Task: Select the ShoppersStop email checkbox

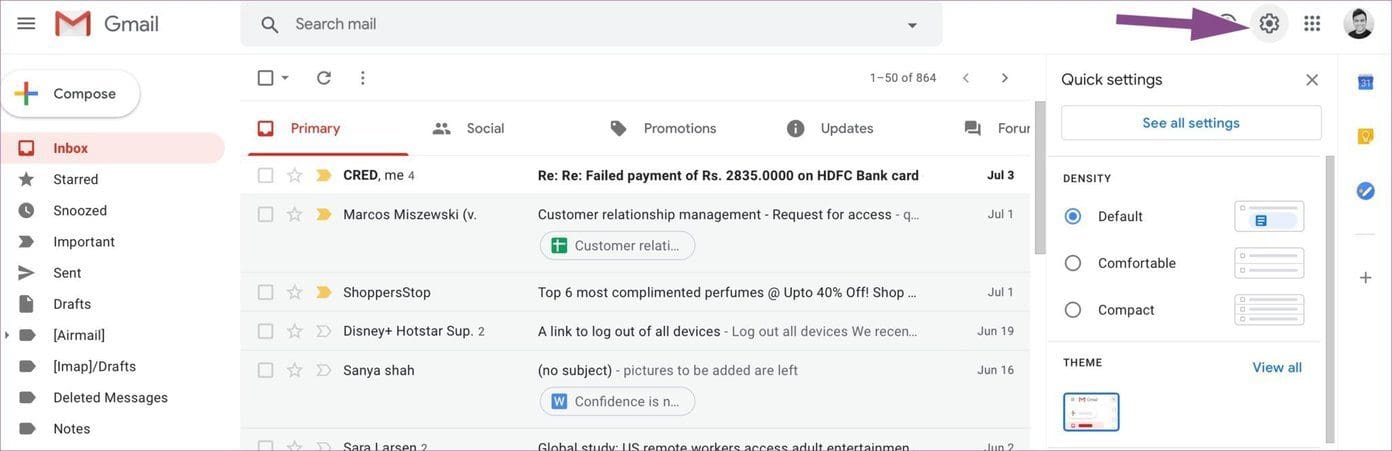Action: click(x=265, y=292)
